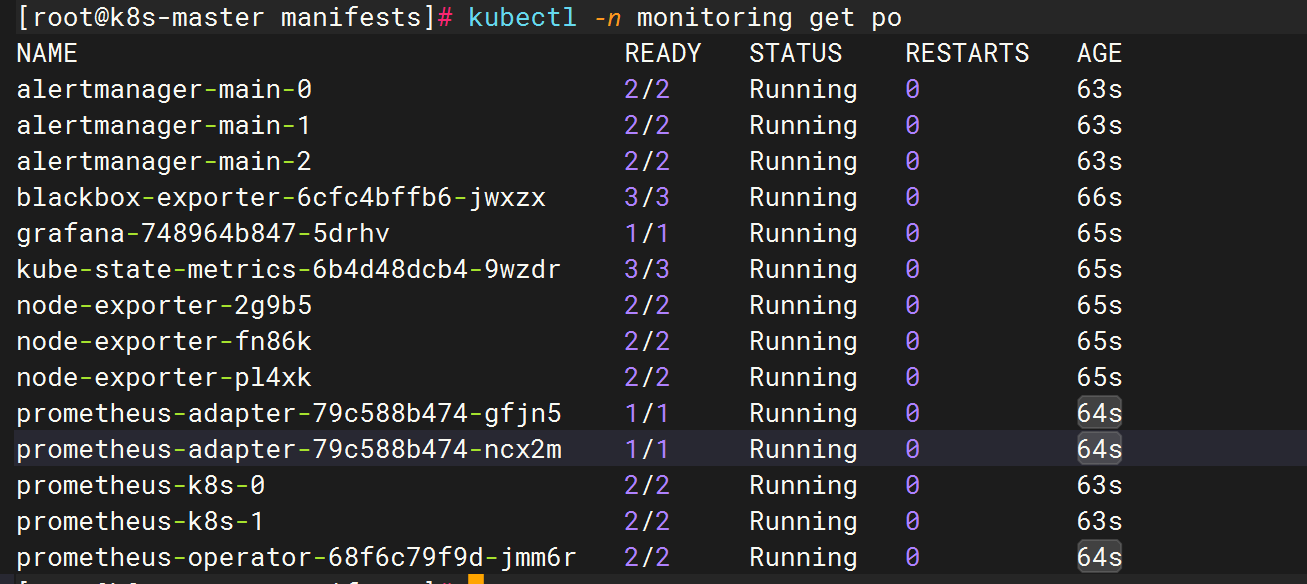Viewport: 1307px width, 584px height.
Task: Select pod node-exporter-pl4xk
Action: coord(164,378)
